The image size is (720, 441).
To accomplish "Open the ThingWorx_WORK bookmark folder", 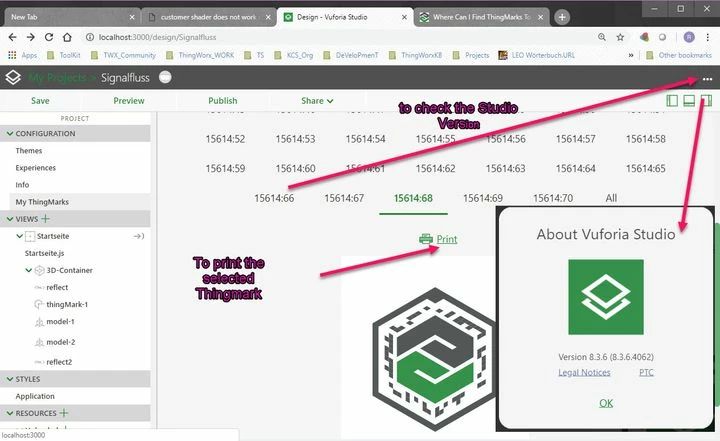I will point(200,55).
